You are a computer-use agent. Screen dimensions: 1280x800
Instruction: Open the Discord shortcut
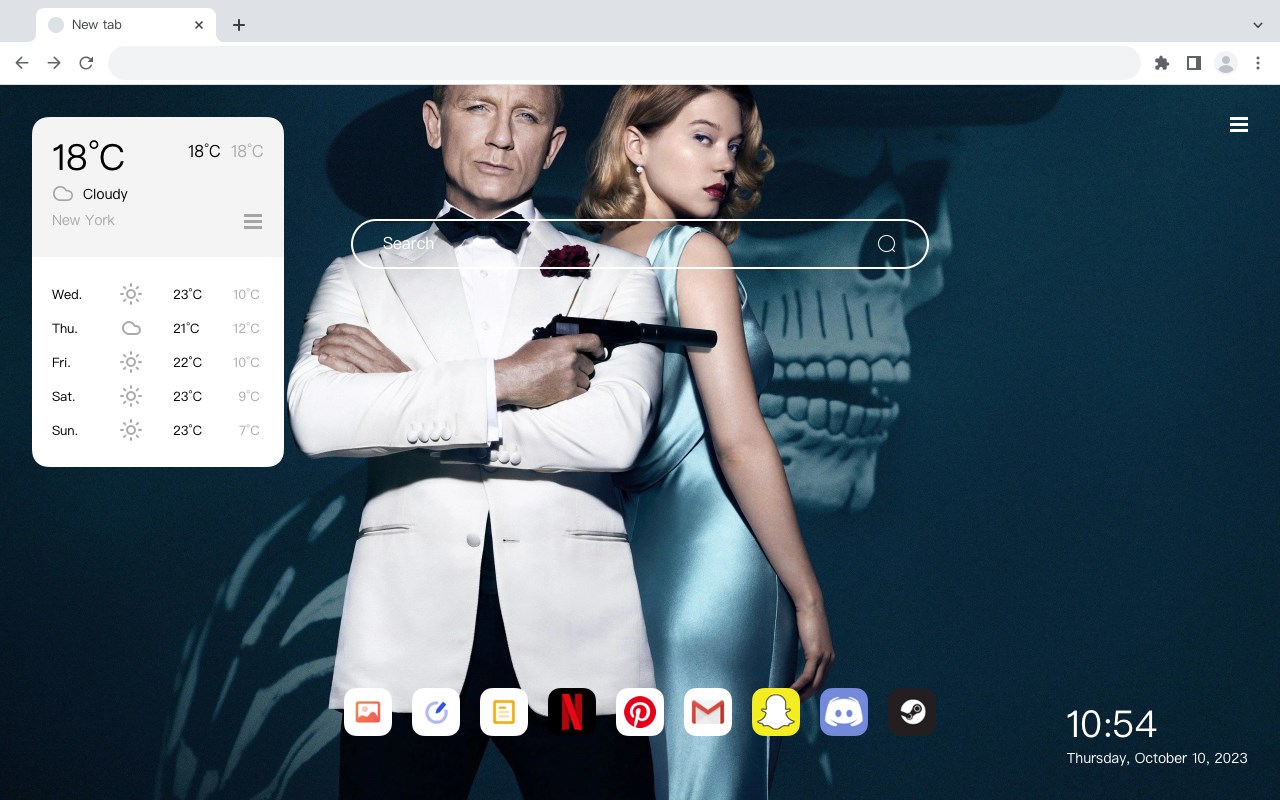tap(844, 712)
